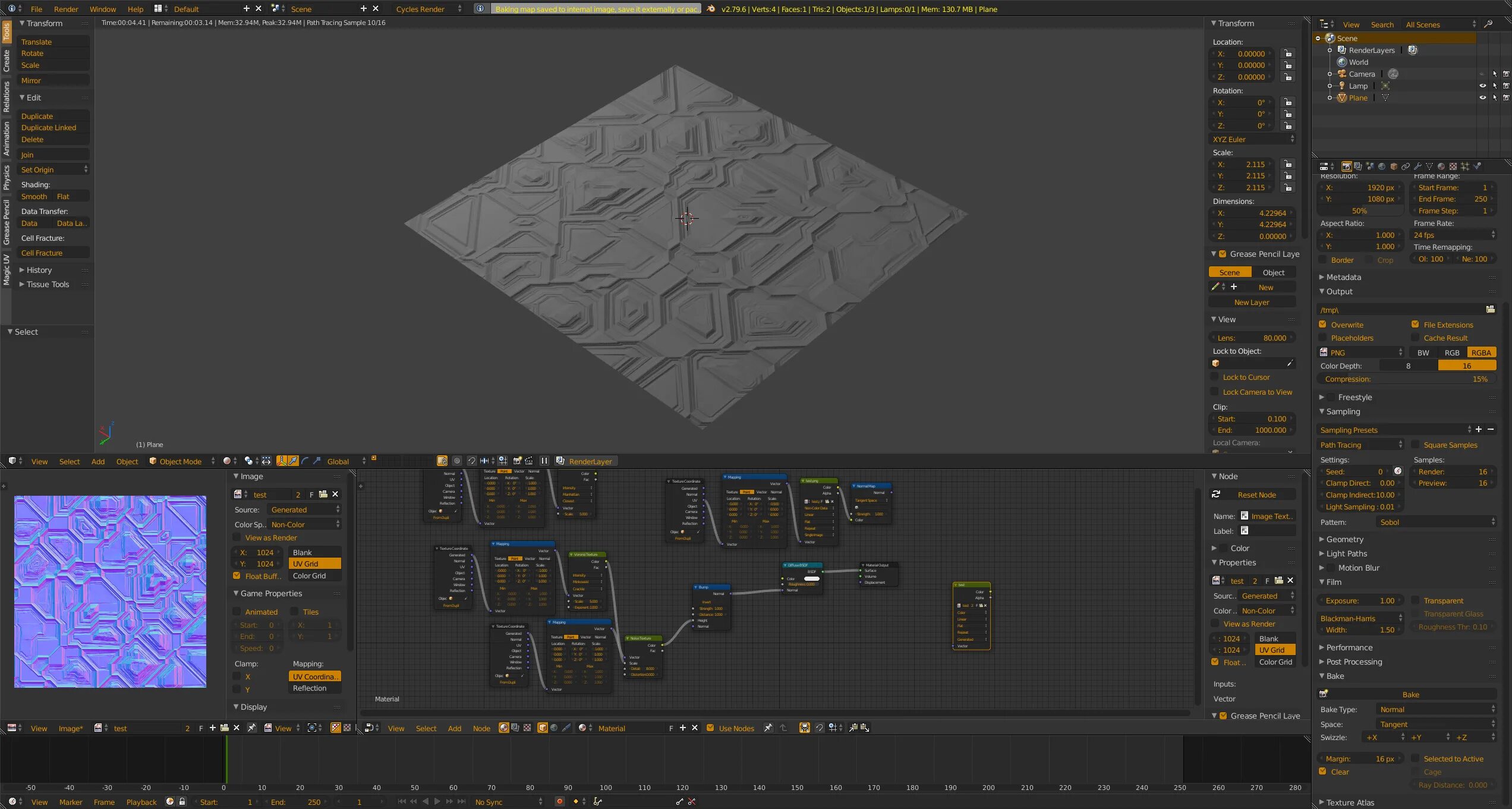1512x809 pixels.
Task: Select the Modifiers tab wrench icon
Action: [1417, 166]
